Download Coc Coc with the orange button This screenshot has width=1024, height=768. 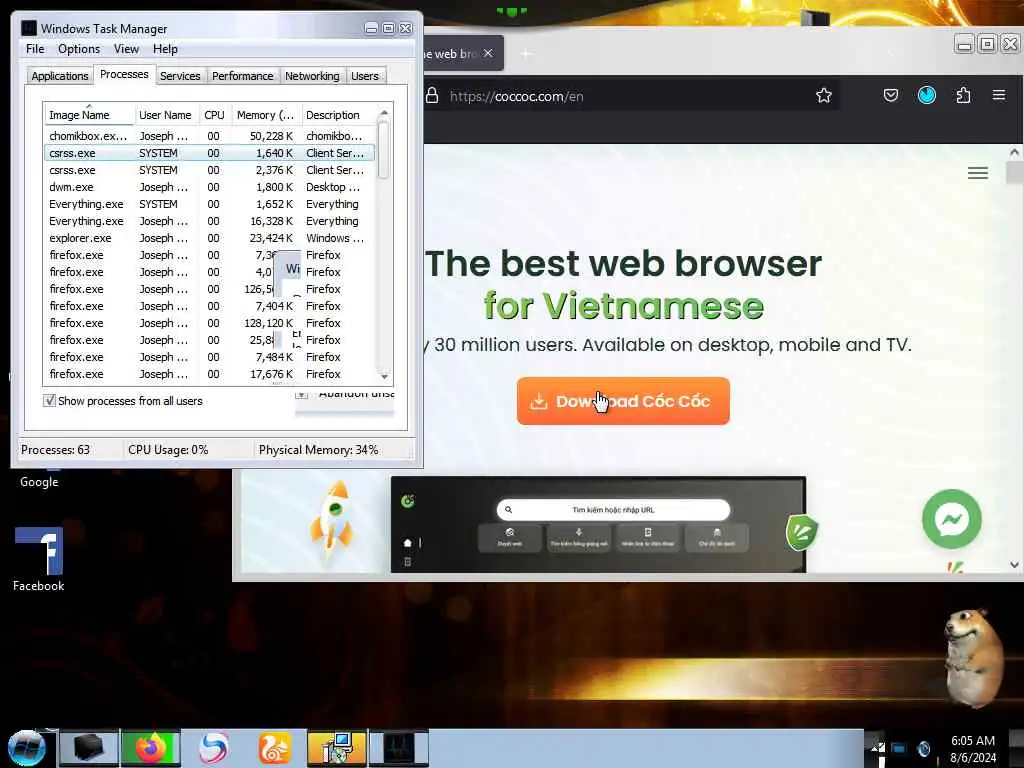point(623,401)
